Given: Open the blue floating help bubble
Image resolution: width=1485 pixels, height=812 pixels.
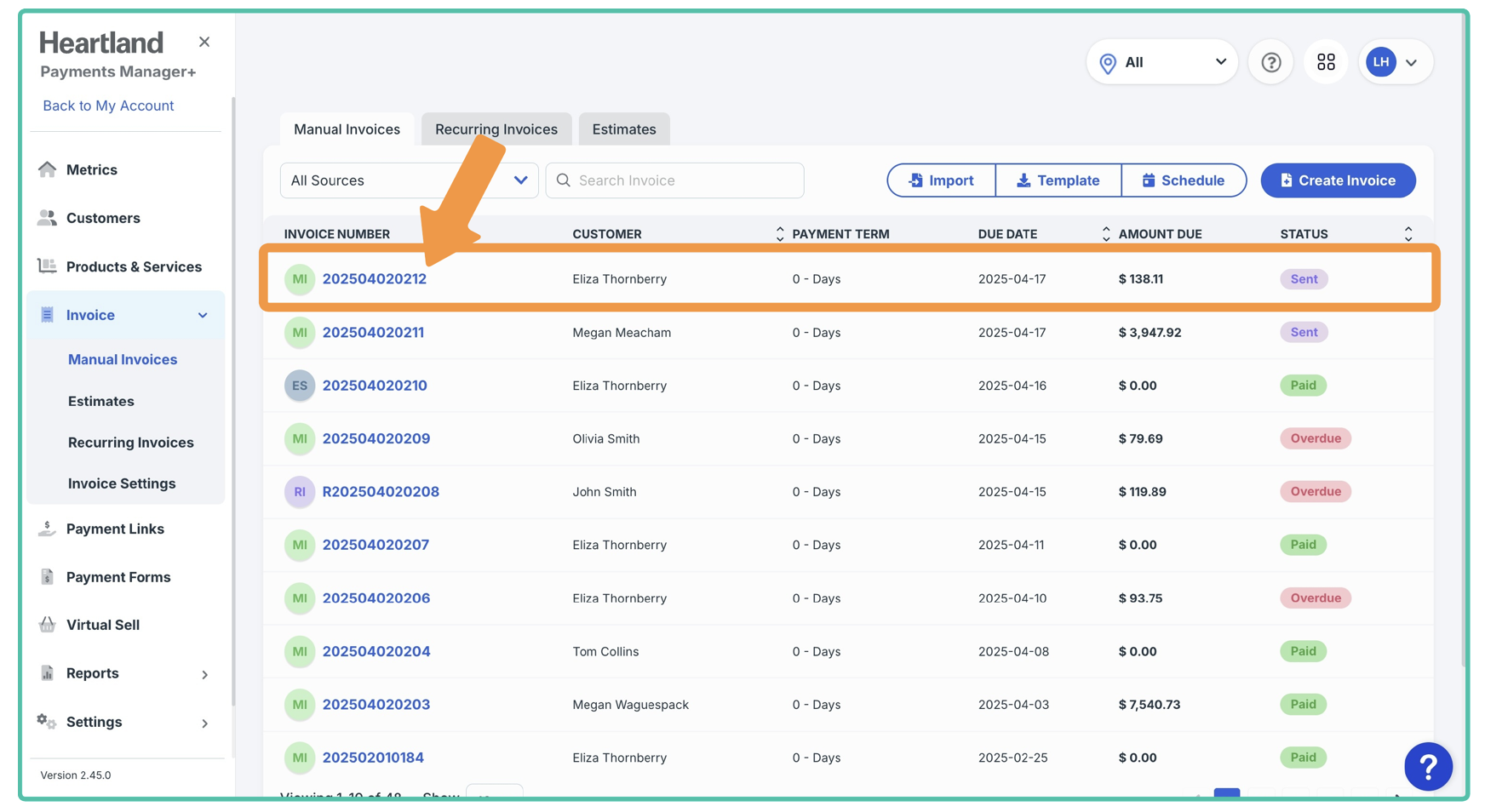Looking at the screenshot, I should pos(1428,767).
